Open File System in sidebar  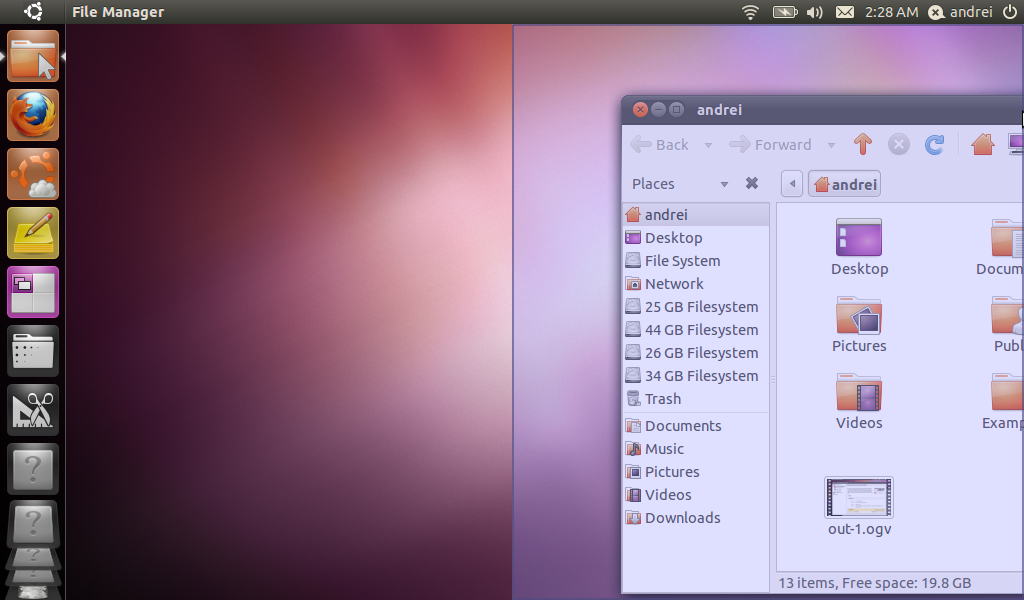pos(696,261)
